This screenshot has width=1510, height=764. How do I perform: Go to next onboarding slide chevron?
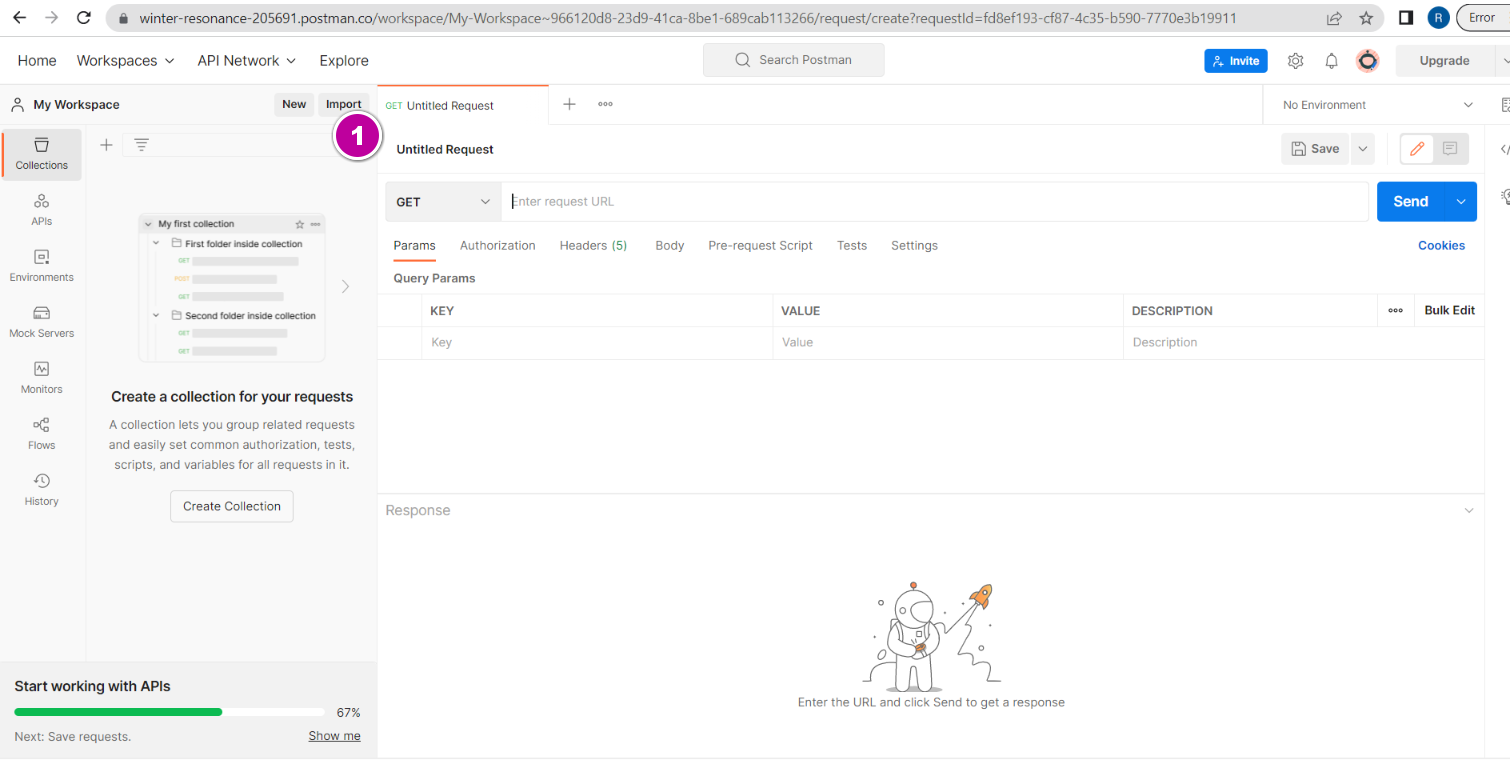(x=345, y=287)
